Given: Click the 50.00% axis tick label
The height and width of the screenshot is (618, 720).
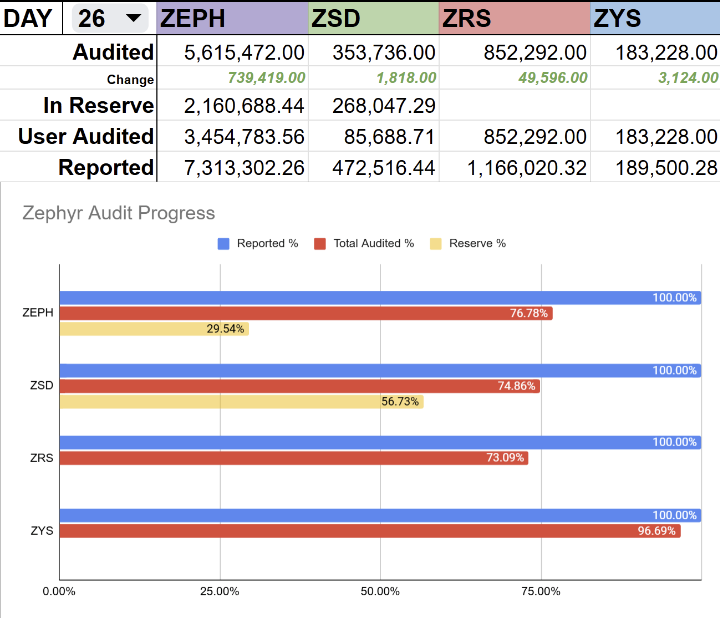Looking at the screenshot, I should (380, 591).
